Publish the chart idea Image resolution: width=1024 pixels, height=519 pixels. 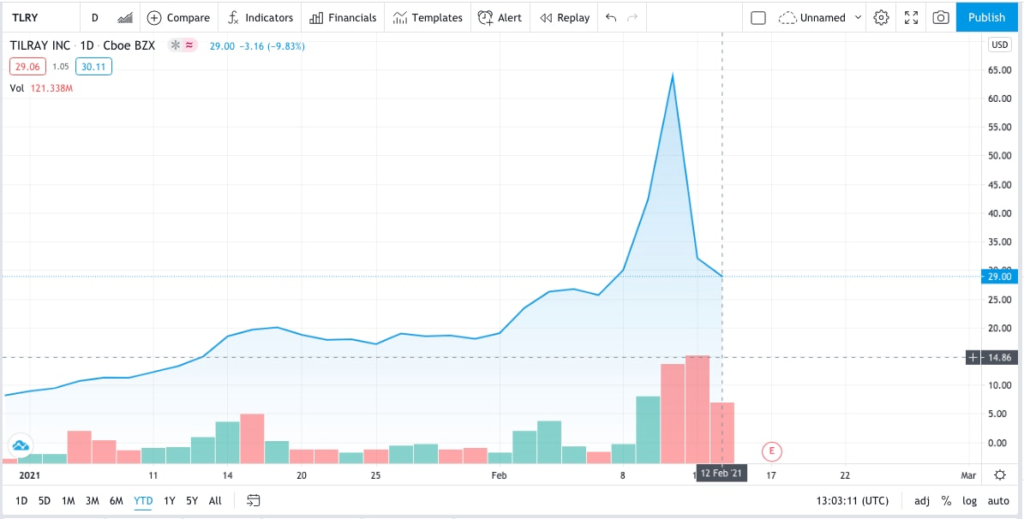986,18
